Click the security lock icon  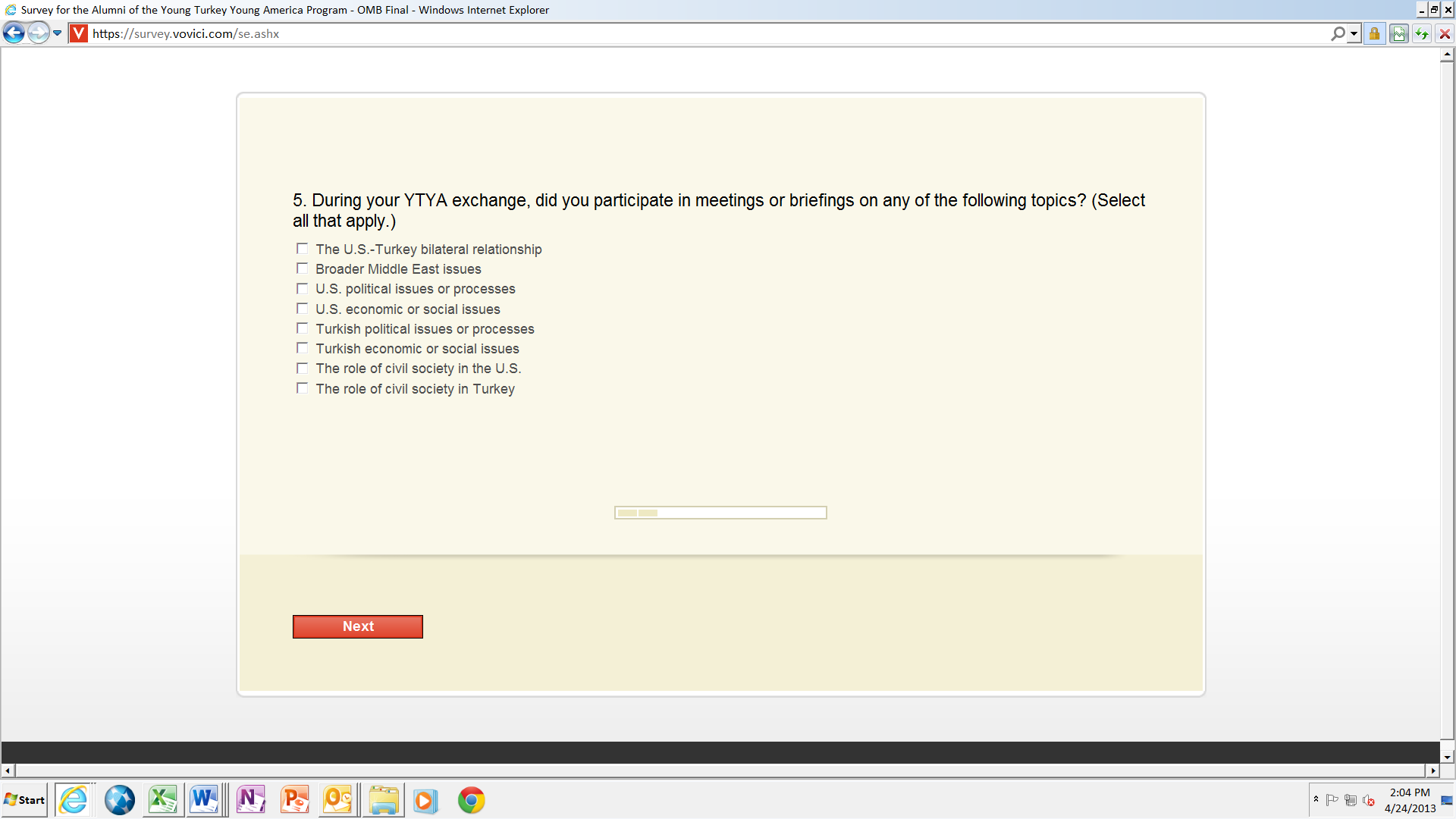[1374, 34]
